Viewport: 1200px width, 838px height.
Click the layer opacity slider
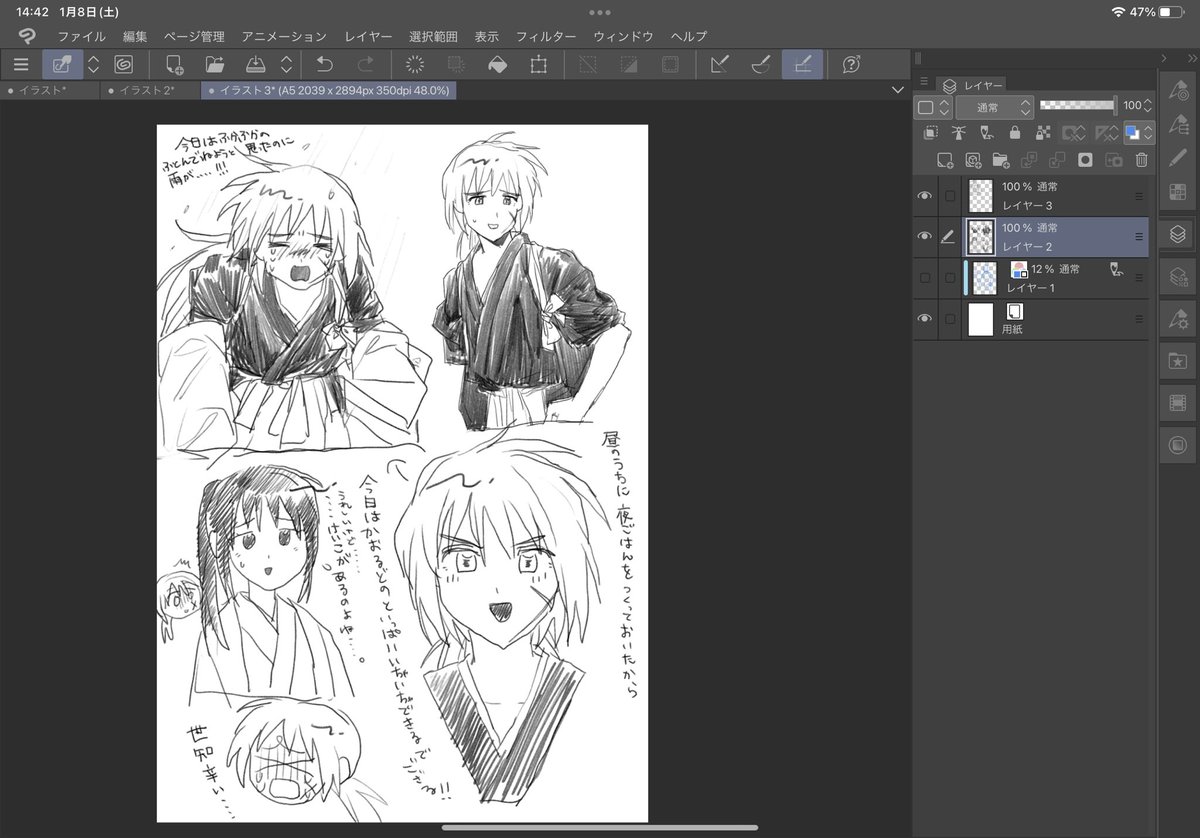coord(1078,105)
